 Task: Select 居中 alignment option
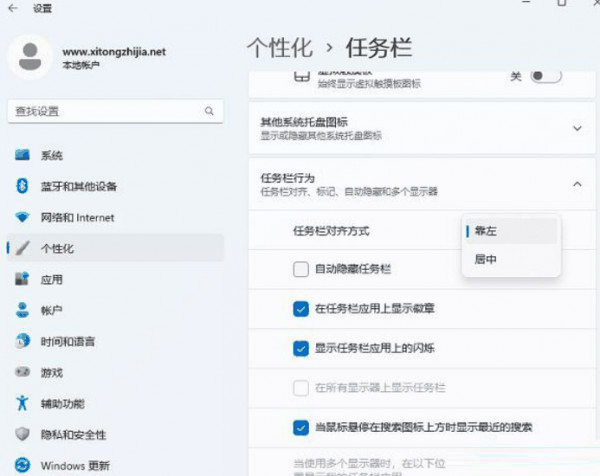(x=511, y=259)
